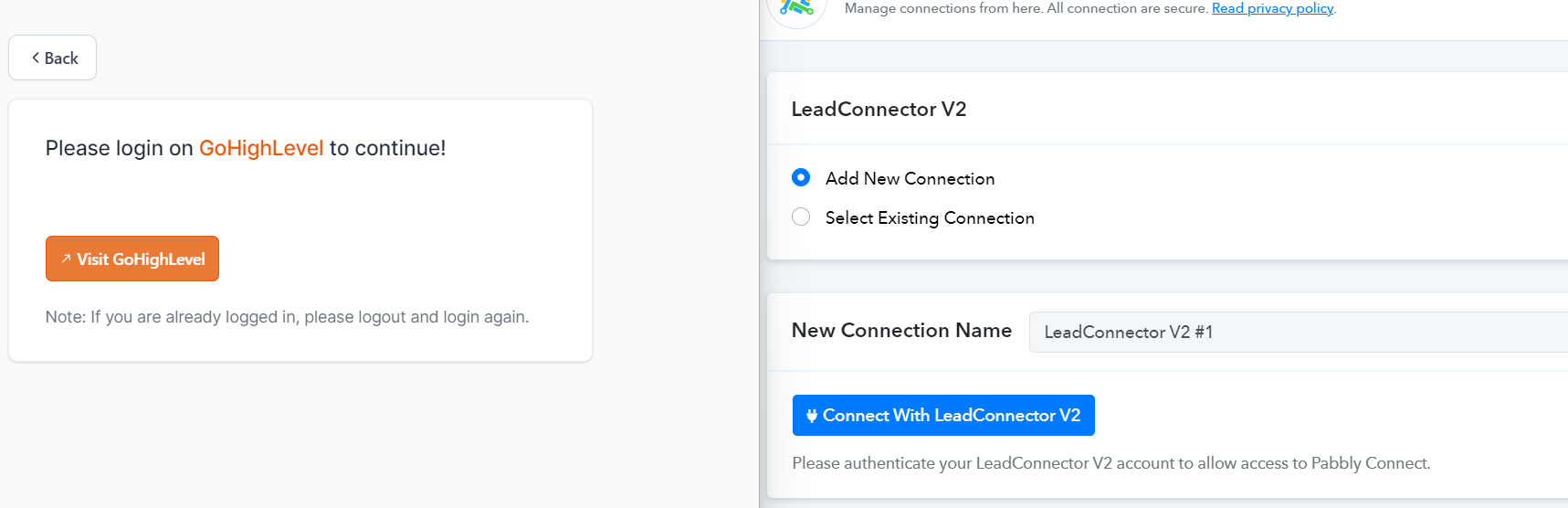Click the plug icon on Connect button
1568x508 pixels.
812,416
